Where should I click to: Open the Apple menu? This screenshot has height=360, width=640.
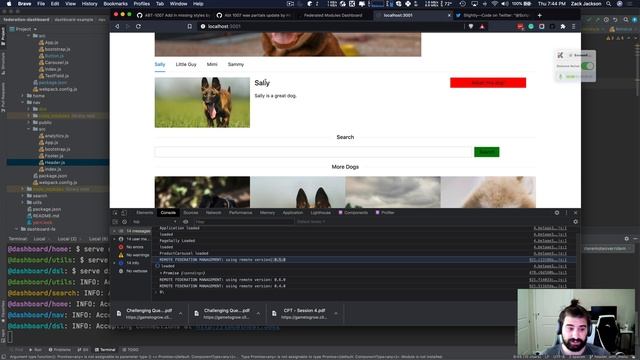point(9,4)
